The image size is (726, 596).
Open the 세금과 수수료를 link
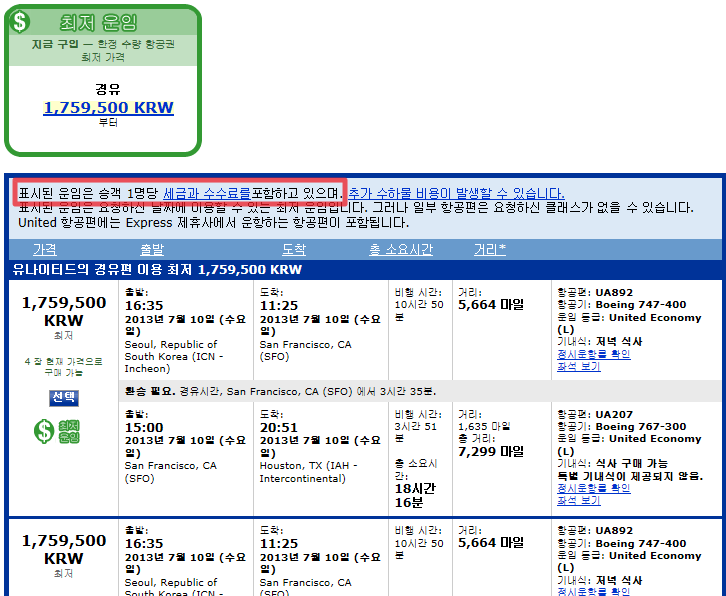coord(207,193)
